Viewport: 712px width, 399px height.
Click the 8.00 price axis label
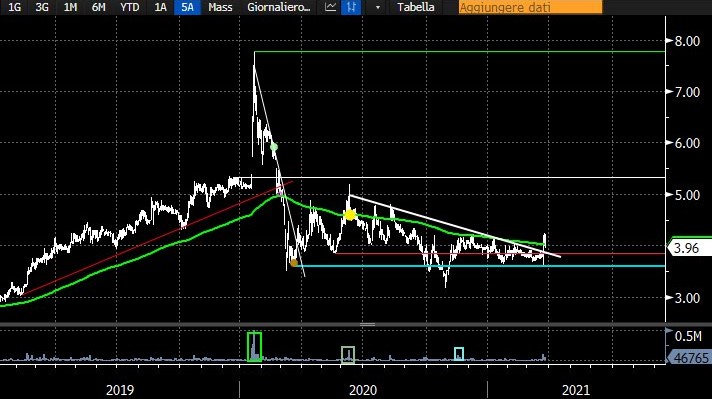tap(687, 41)
